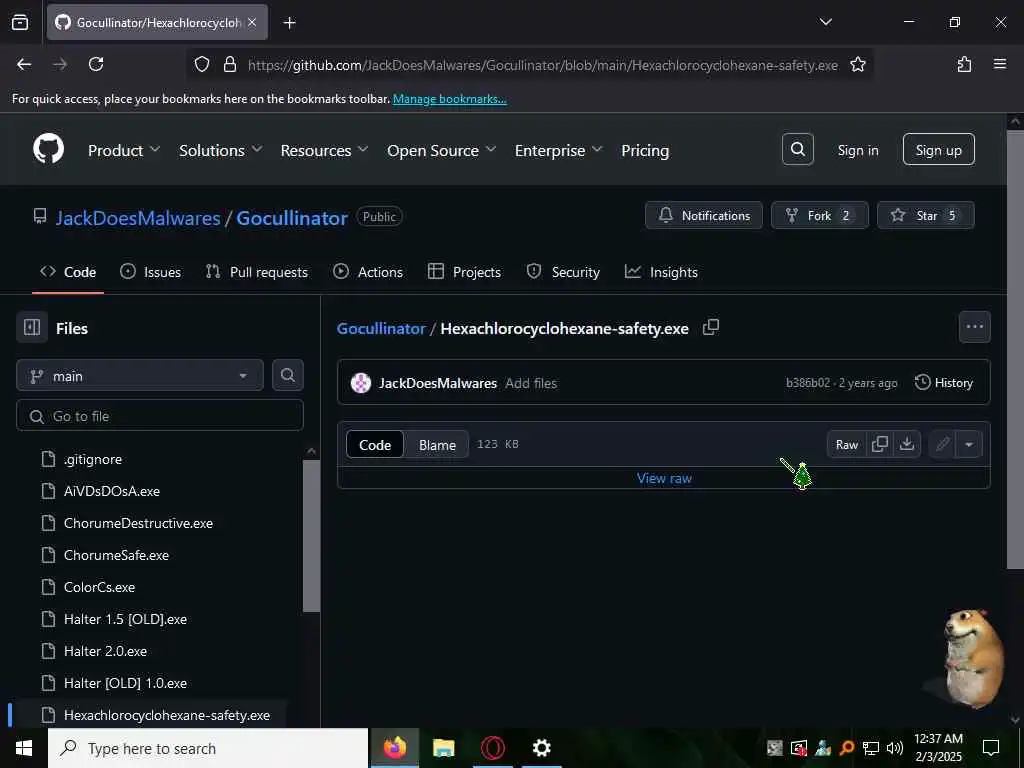Copy raw file contents icon
1024x768 pixels.
click(x=880, y=444)
